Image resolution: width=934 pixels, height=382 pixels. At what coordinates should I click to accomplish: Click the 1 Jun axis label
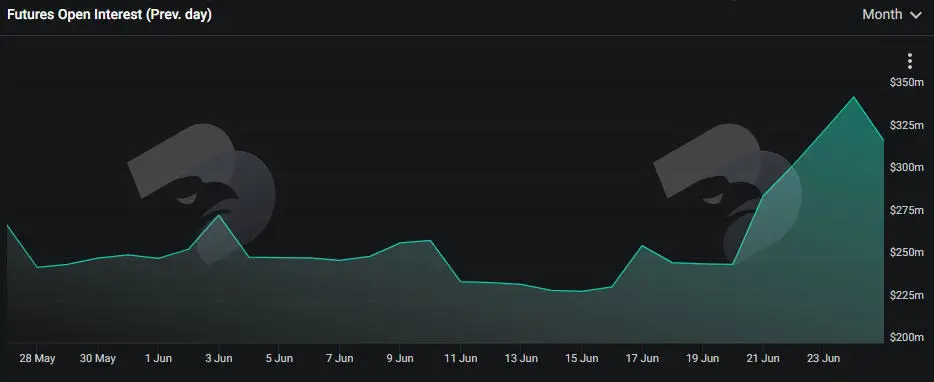(158, 358)
